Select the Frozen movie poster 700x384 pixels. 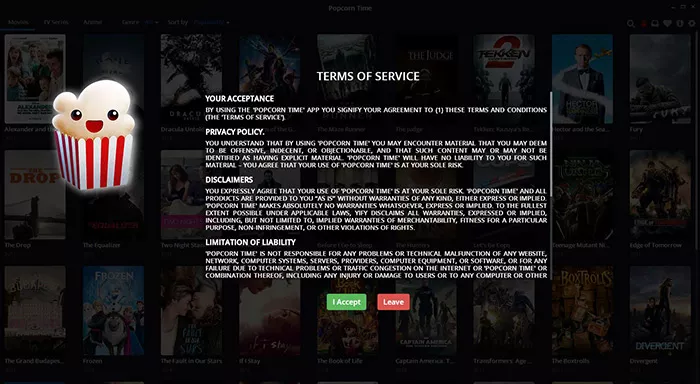[x=113, y=311]
